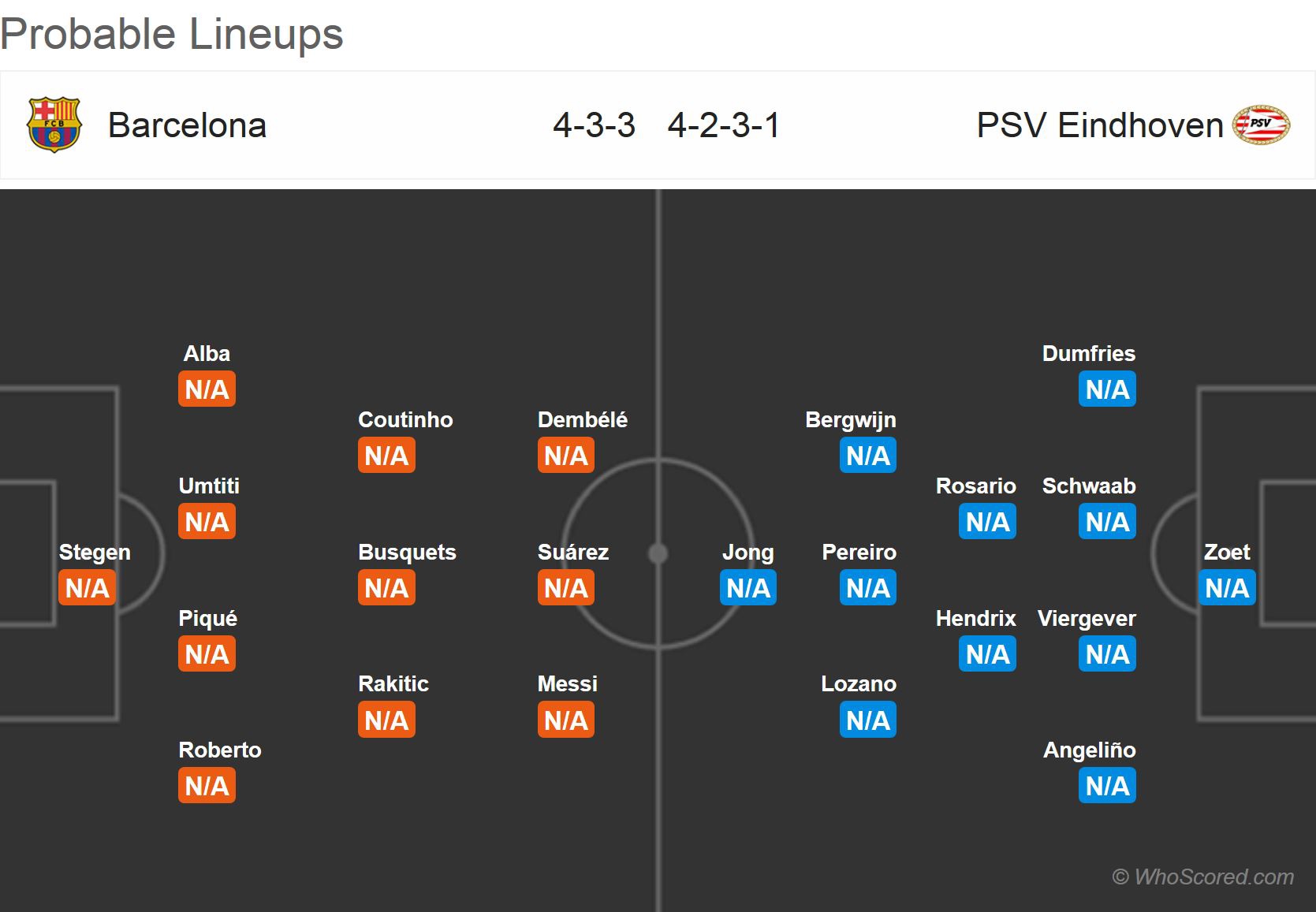Click Dumfries' blue N/A rating badge
Image resolution: width=1316 pixels, height=912 pixels.
click(1107, 389)
